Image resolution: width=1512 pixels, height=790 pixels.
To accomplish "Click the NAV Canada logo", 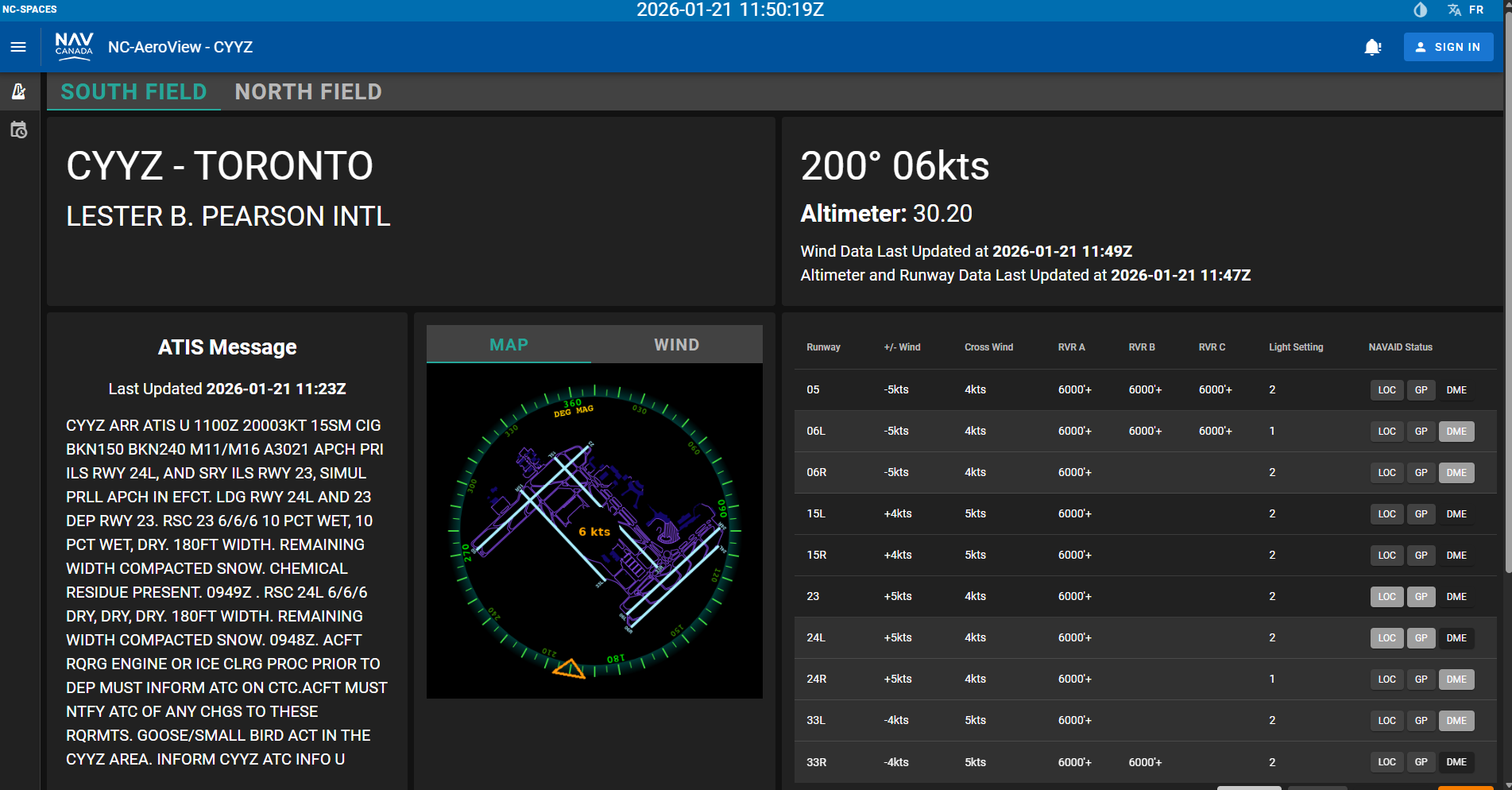I will click(74, 46).
